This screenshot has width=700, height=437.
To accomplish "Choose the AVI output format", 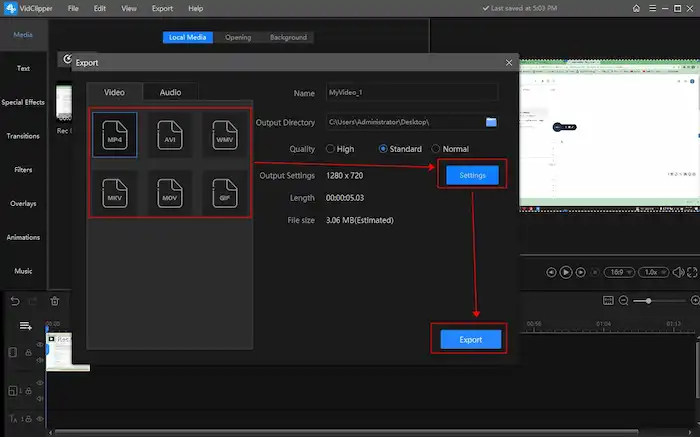I will (168, 139).
